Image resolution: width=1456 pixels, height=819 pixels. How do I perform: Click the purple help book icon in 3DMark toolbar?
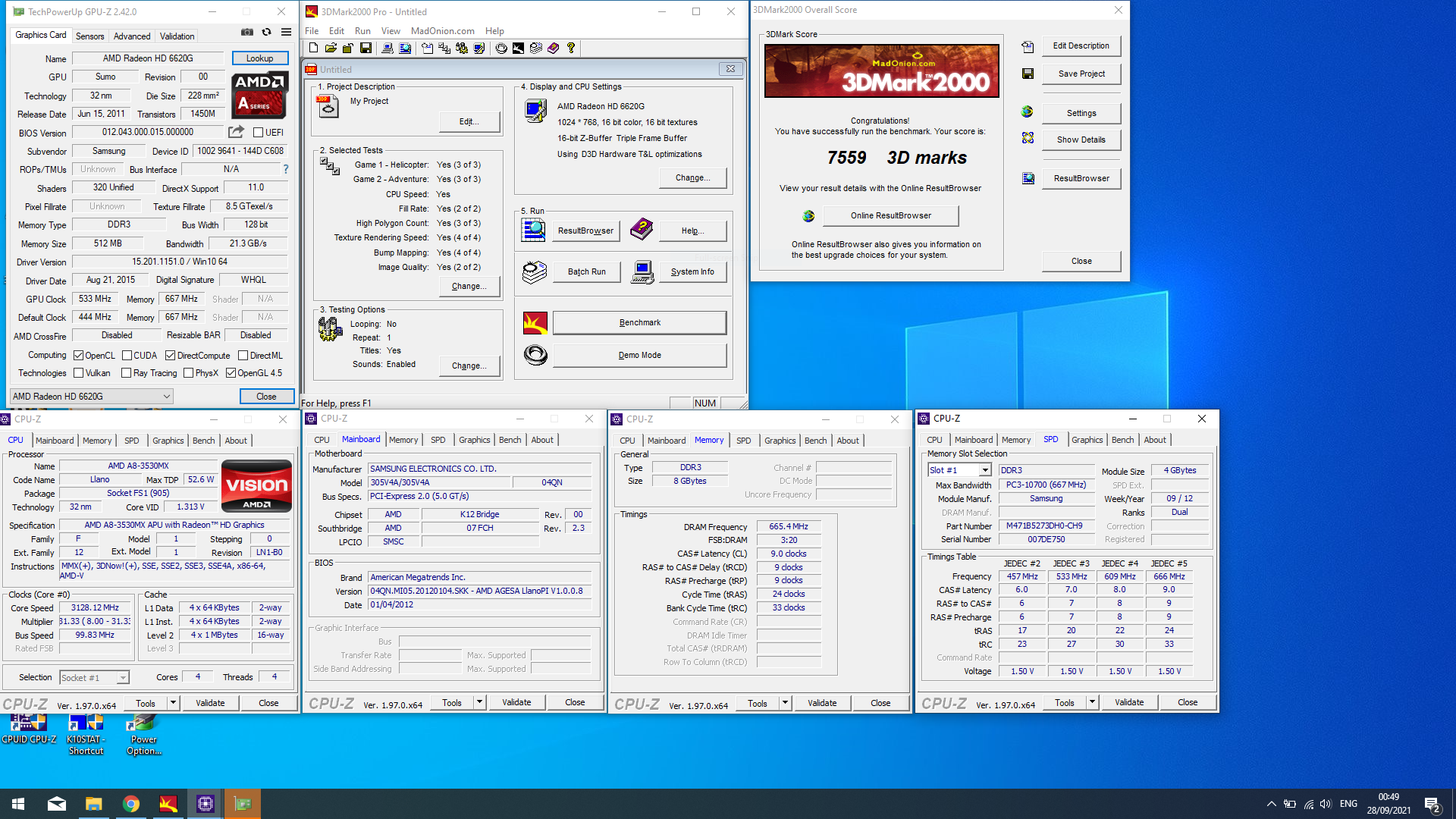[554, 49]
